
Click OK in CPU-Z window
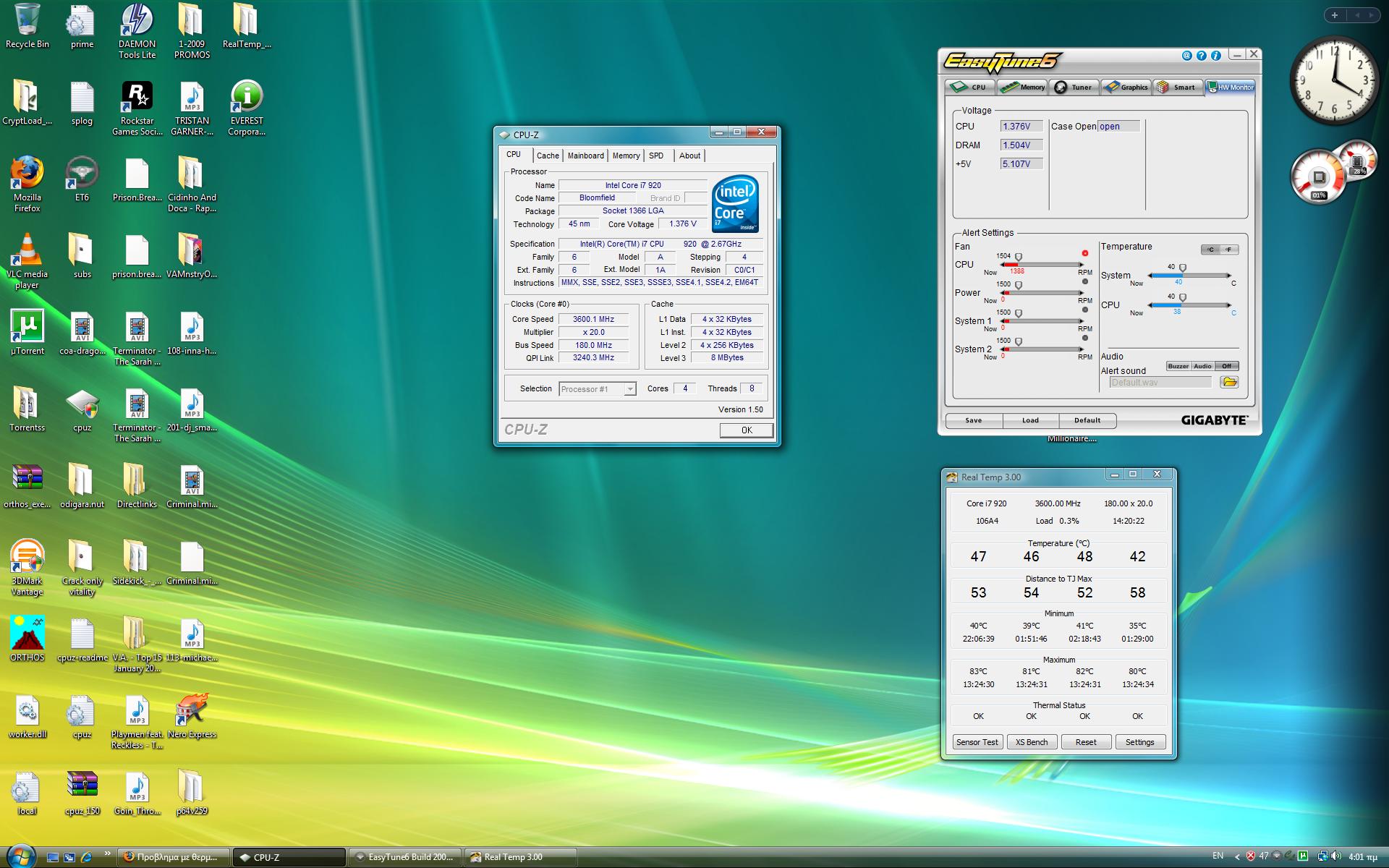[x=747, y=430]
